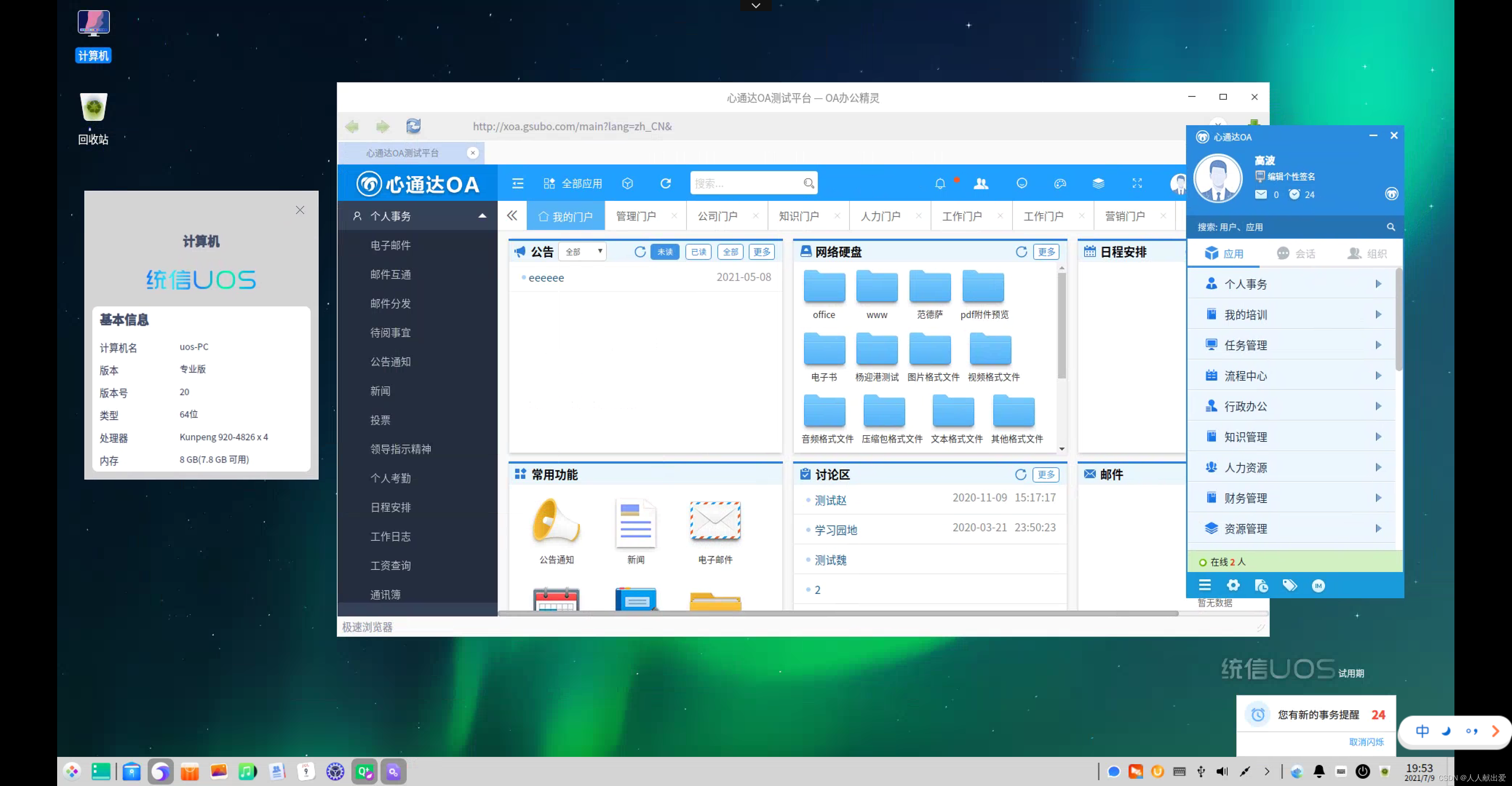This screenshot has height=786, width=1512.
Task: Open 电子邮件 envelope shortcut in 常用功能
Action: tap(715, 531)
